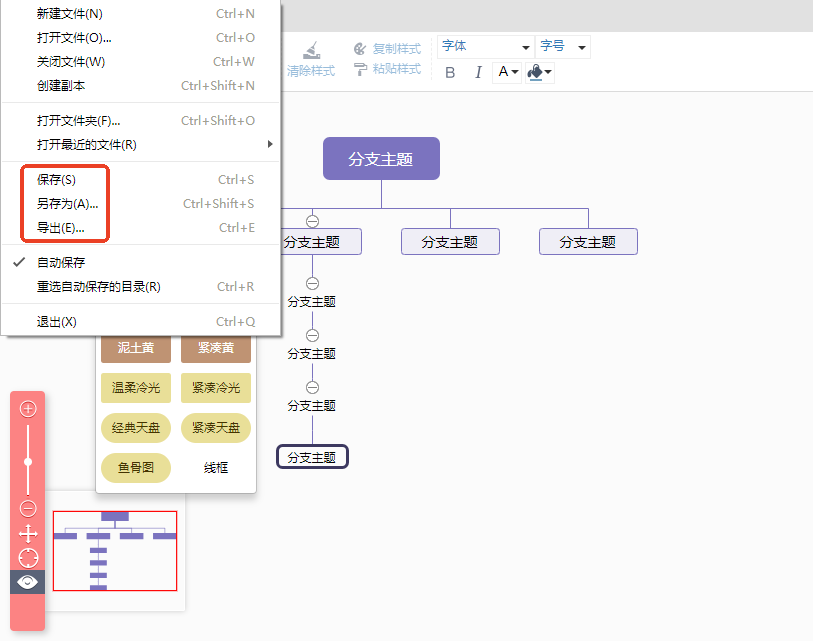
Task: Select the 鱼骨图 theme button
Action: point(136,468)
